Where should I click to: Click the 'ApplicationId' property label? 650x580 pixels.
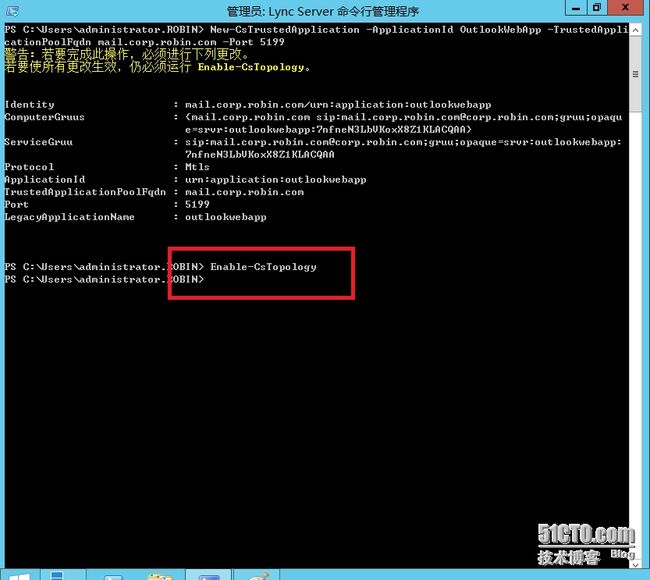point(45,180)
